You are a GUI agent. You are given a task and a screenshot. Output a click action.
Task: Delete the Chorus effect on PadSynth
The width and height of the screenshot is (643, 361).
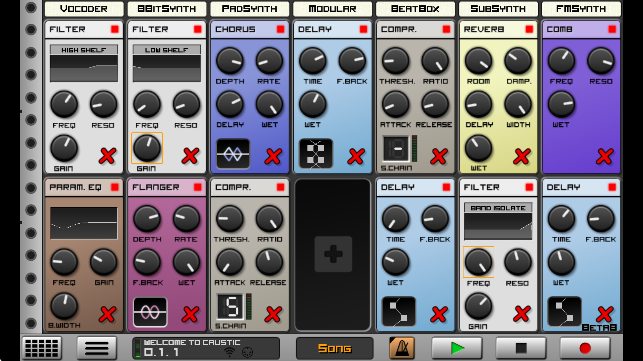[273, 156]
